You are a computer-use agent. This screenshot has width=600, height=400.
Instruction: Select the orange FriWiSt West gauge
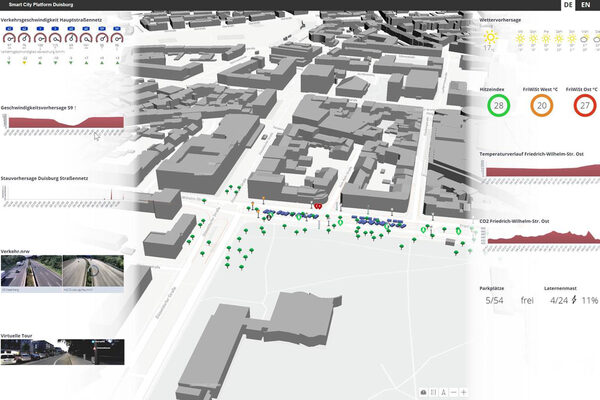tap(543, 106)
